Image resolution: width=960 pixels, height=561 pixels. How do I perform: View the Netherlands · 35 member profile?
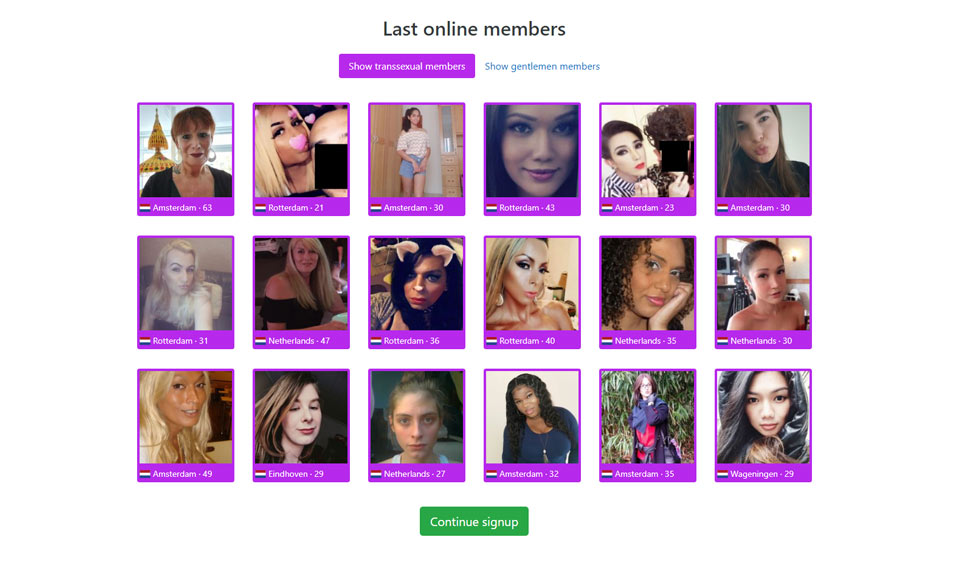[x=647, y=292]
